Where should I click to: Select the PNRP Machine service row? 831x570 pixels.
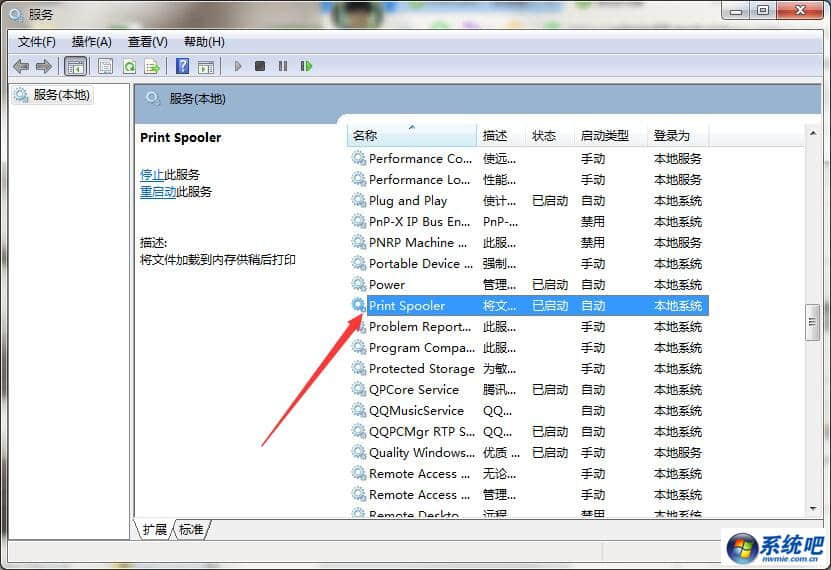tap(528, 243)
